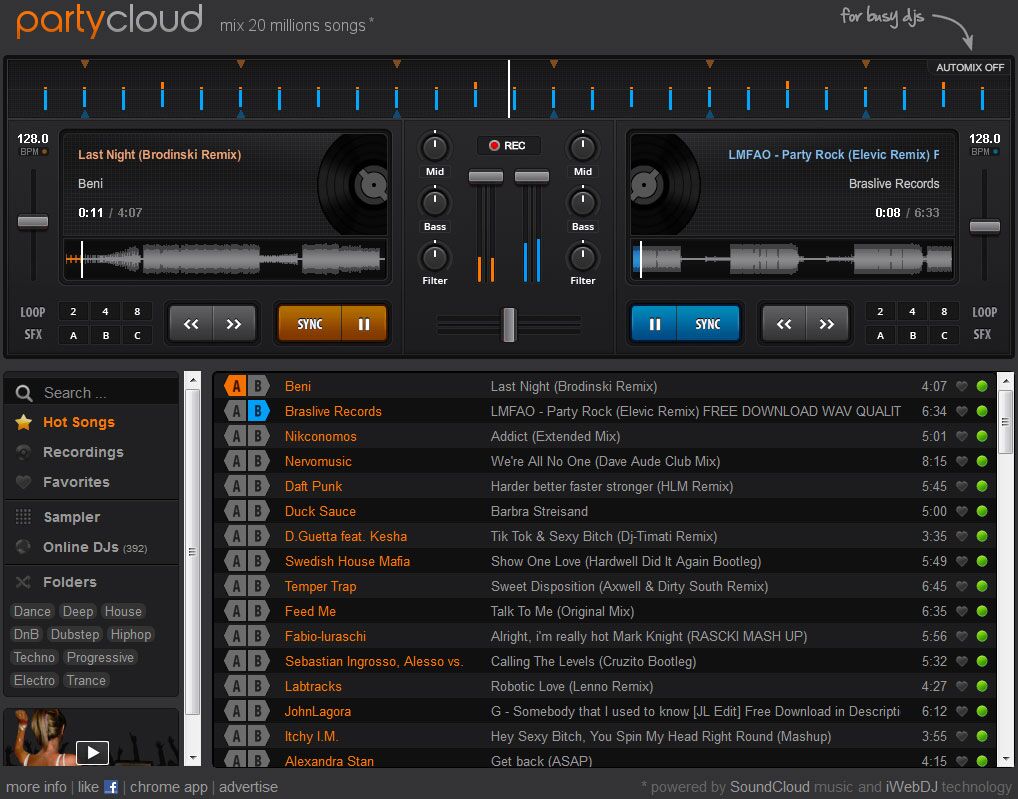Toggle AUTOMIX OFF button

click(x=969, y=68)
